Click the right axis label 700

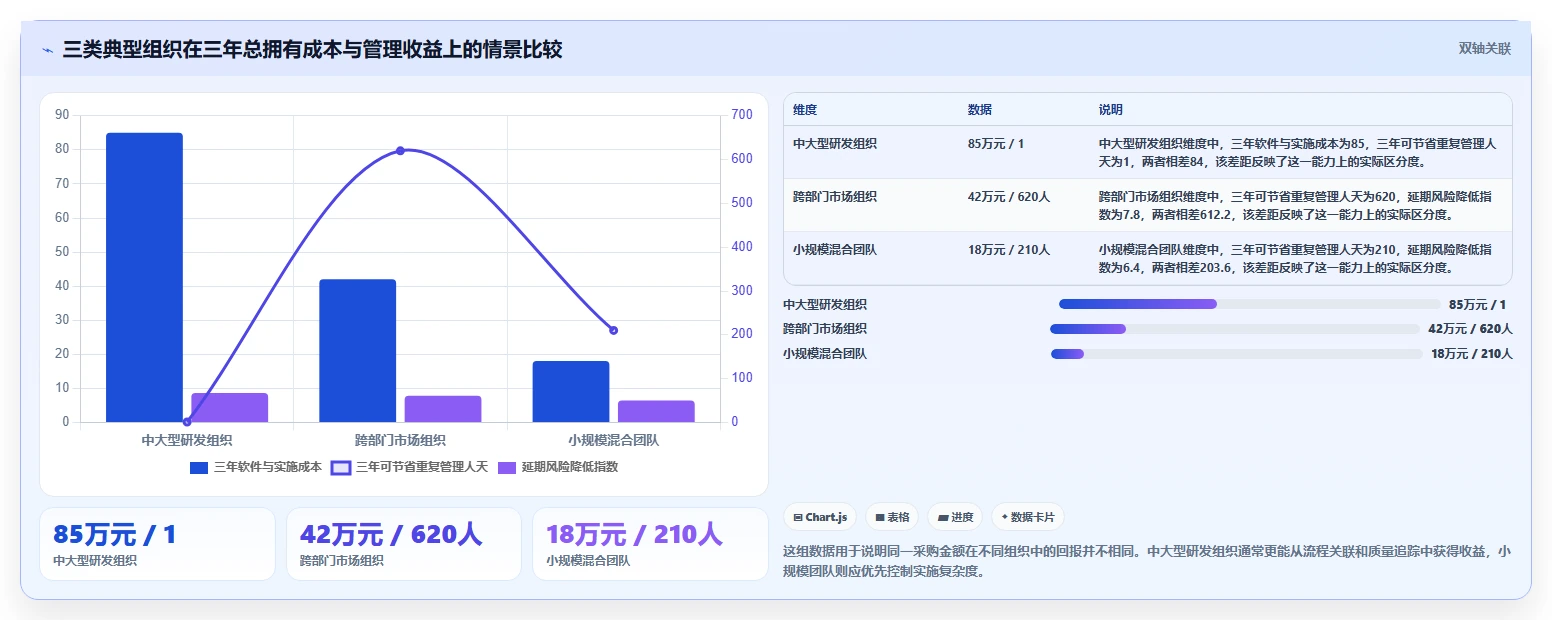[x=741, y=115]
